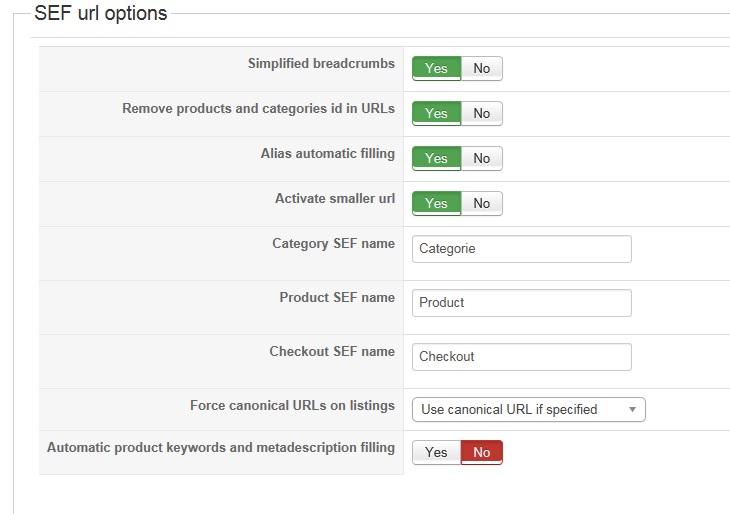Disable Remove products and categories id in URLs
The width and height of the screenshot is (730, 514).
482,113
